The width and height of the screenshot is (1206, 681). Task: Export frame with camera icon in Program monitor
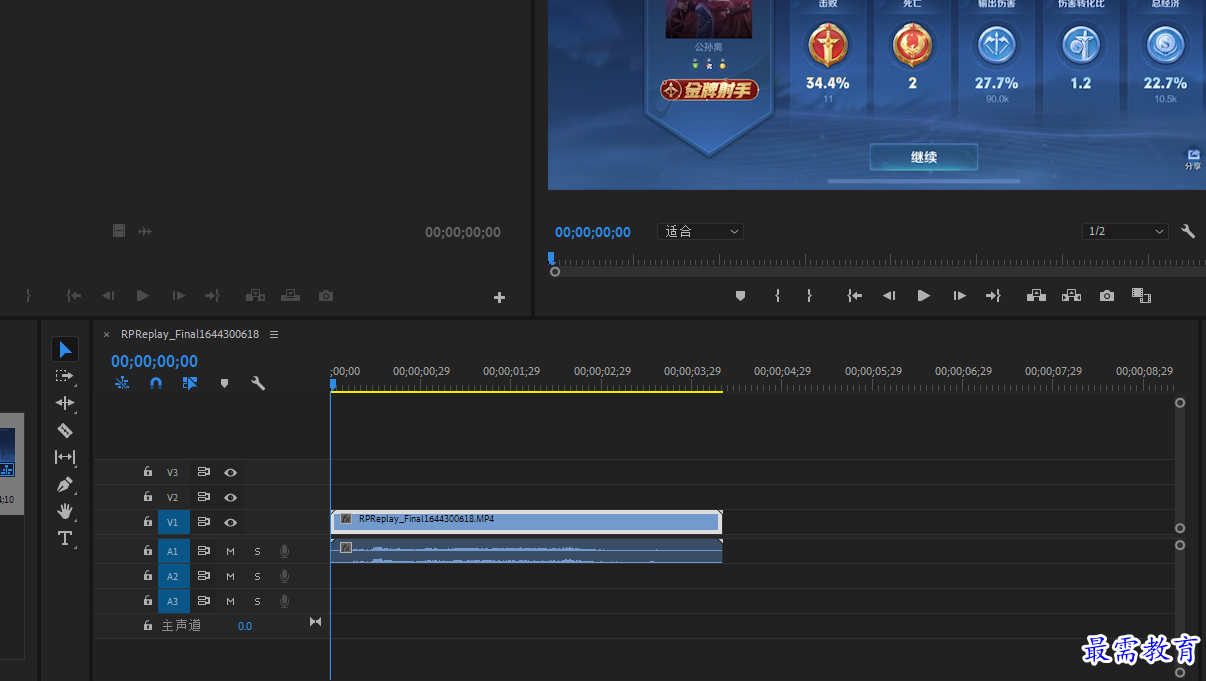[1106, 296]
